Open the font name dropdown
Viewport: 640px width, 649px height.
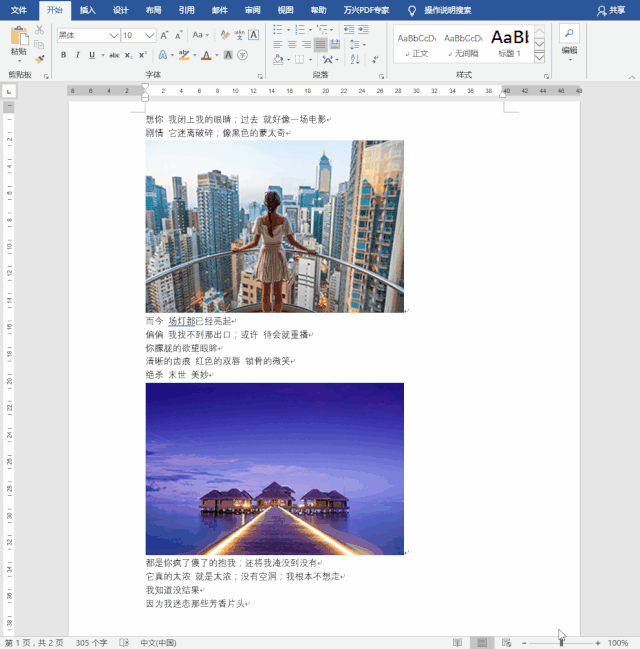tap(114, 35)
